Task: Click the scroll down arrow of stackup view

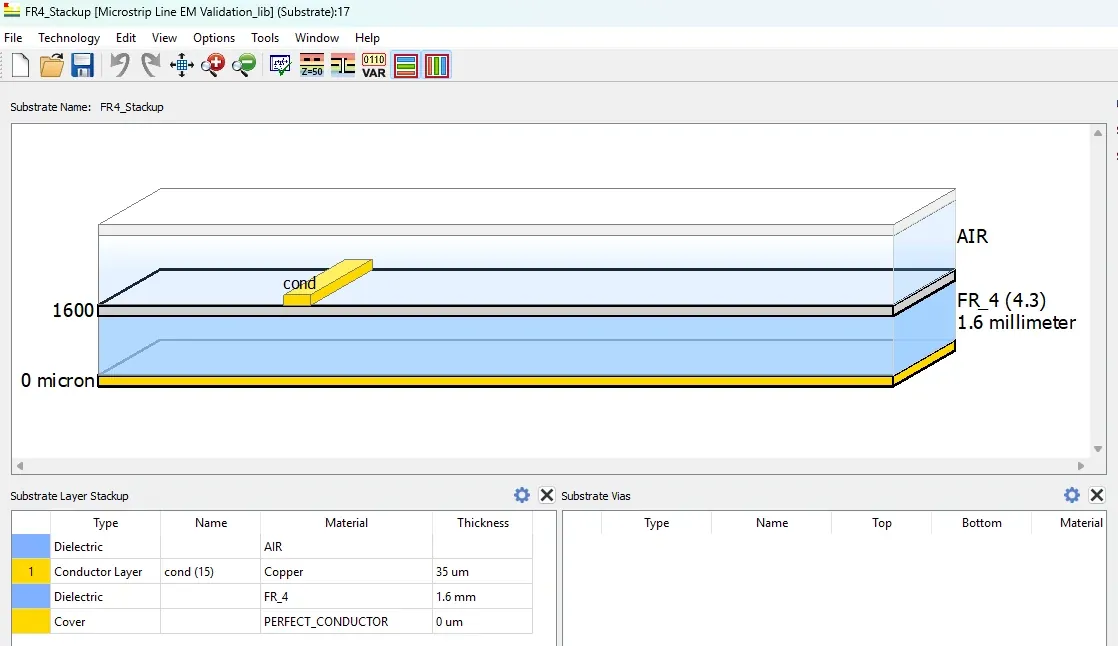Action: (x=1098, y=449)
